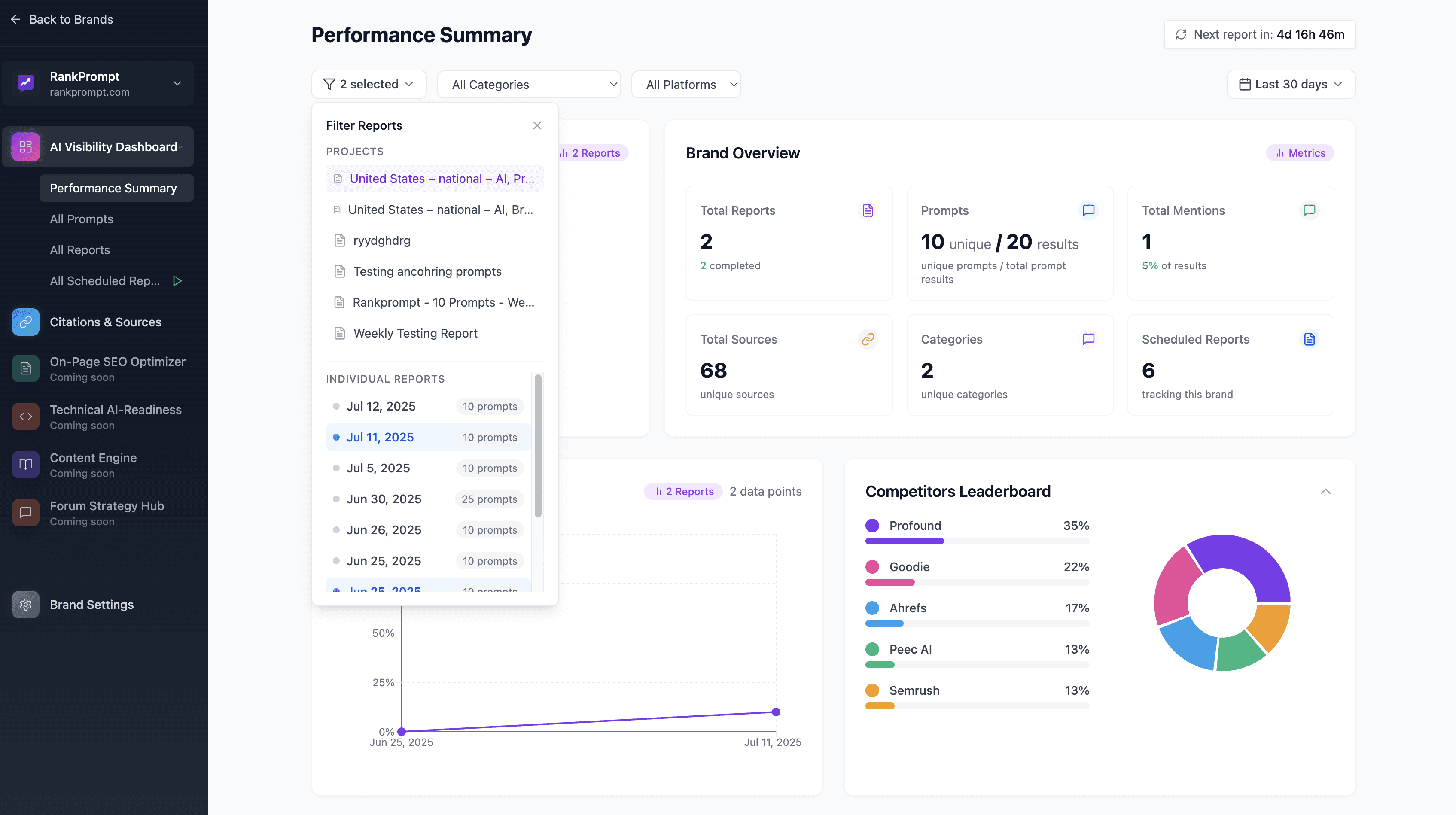Click the refresh icon next to Next report
Viewport: 1456px width, 815px height.
pos(1181,34)
